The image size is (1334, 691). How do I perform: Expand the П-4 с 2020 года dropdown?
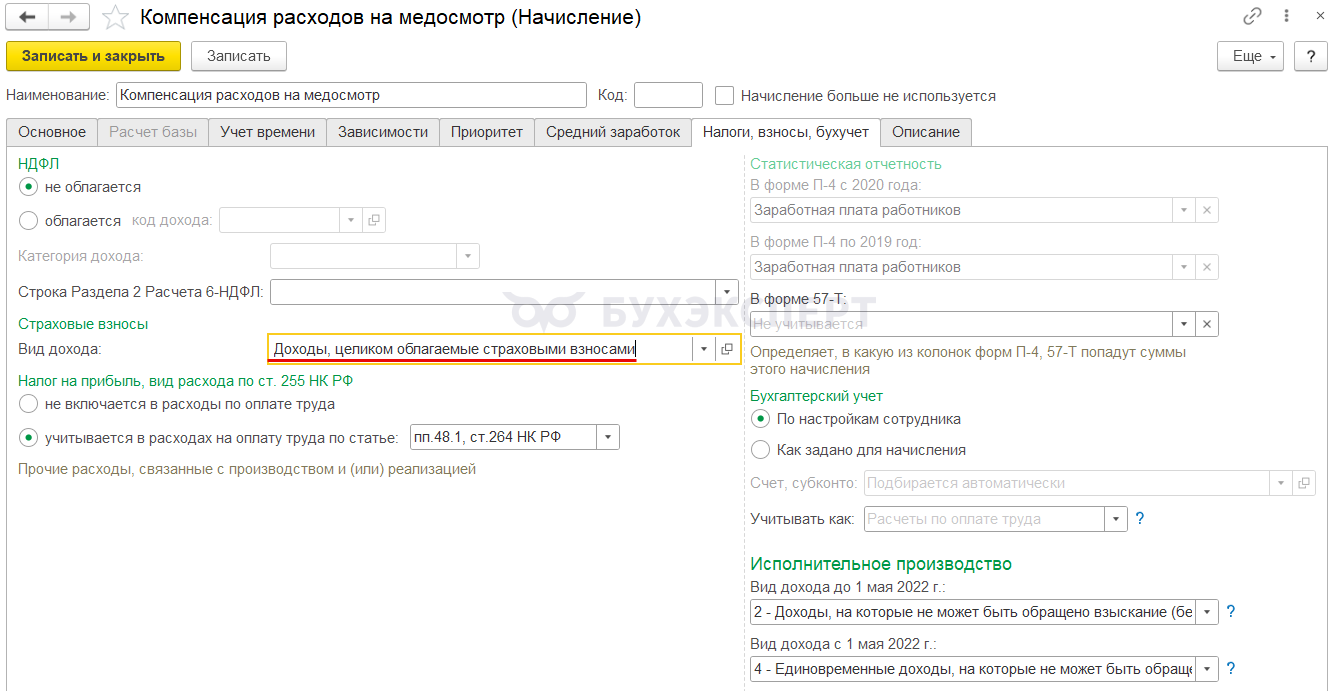tap(1184, 210)
